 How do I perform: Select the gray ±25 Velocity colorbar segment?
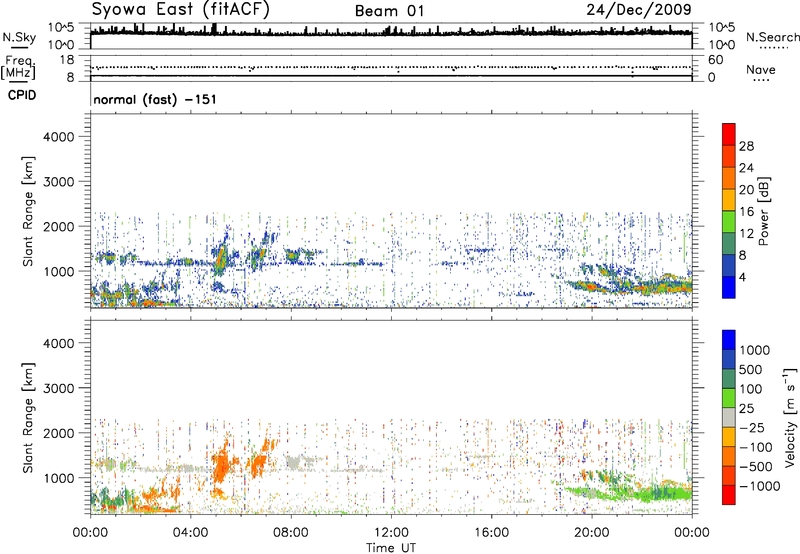[x=729, y=417]
